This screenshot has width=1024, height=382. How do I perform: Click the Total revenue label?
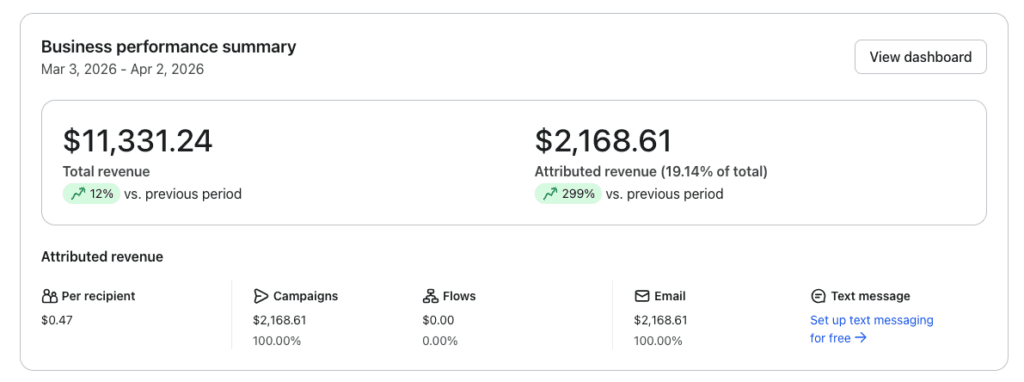(x=106, y=172)
